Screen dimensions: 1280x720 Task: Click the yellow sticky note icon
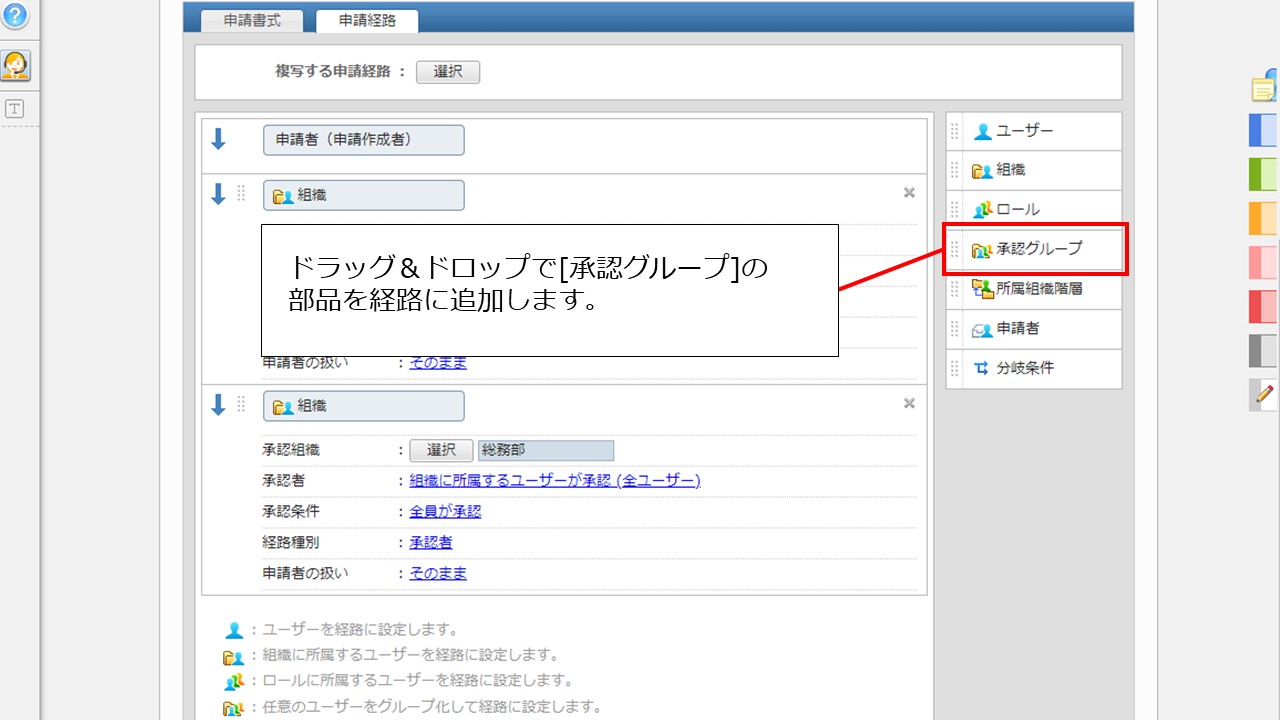[1265, 88]
